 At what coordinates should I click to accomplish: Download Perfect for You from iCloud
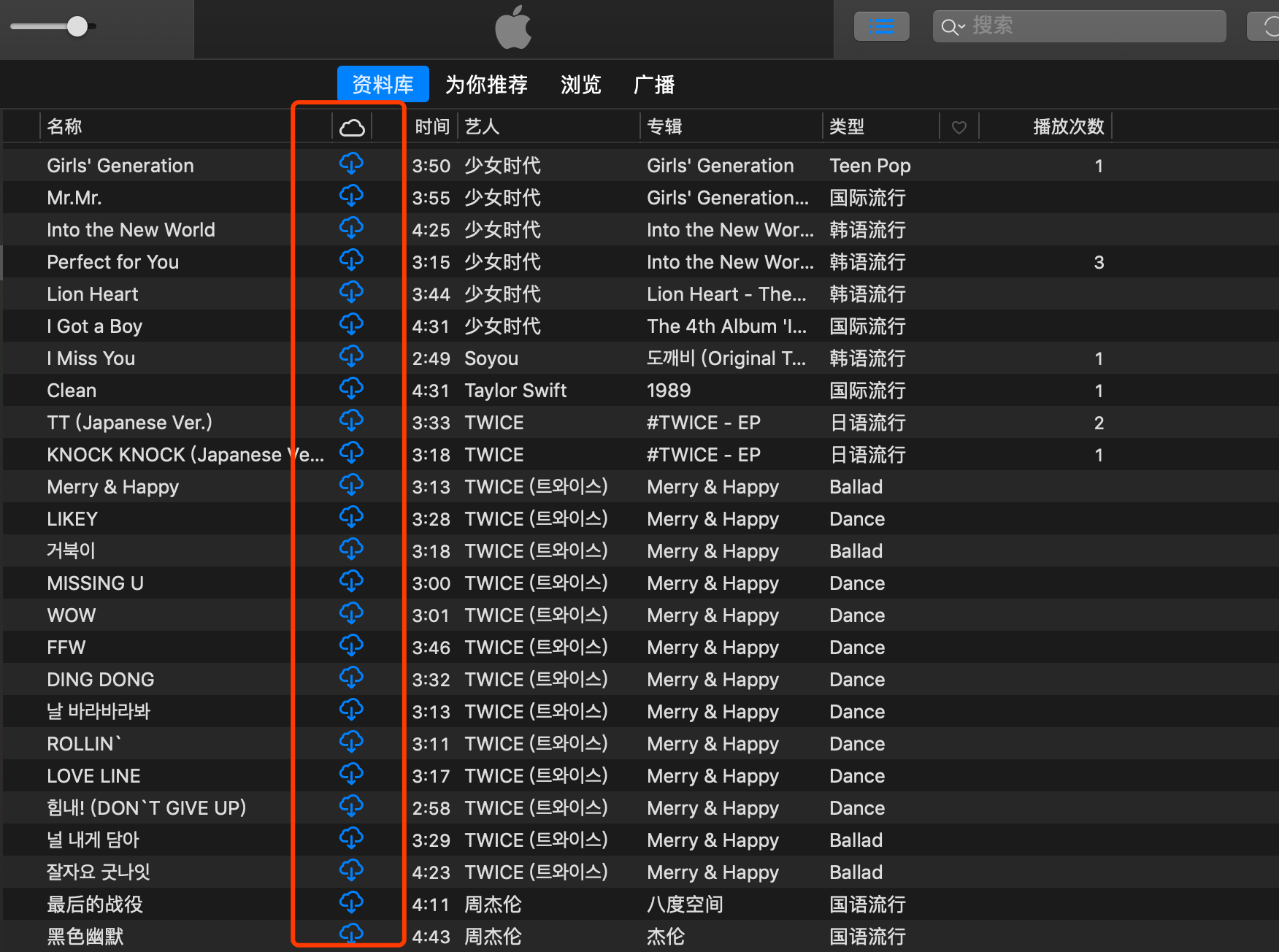point(351,261)
